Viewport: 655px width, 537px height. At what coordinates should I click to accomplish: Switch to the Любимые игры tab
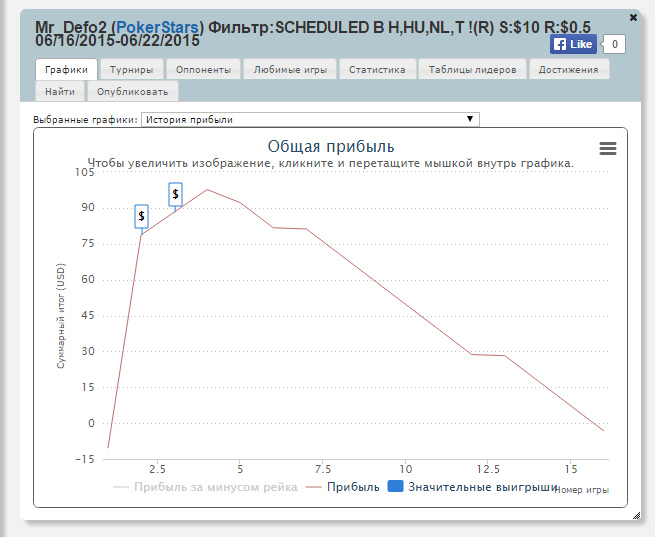coord(290,69)
